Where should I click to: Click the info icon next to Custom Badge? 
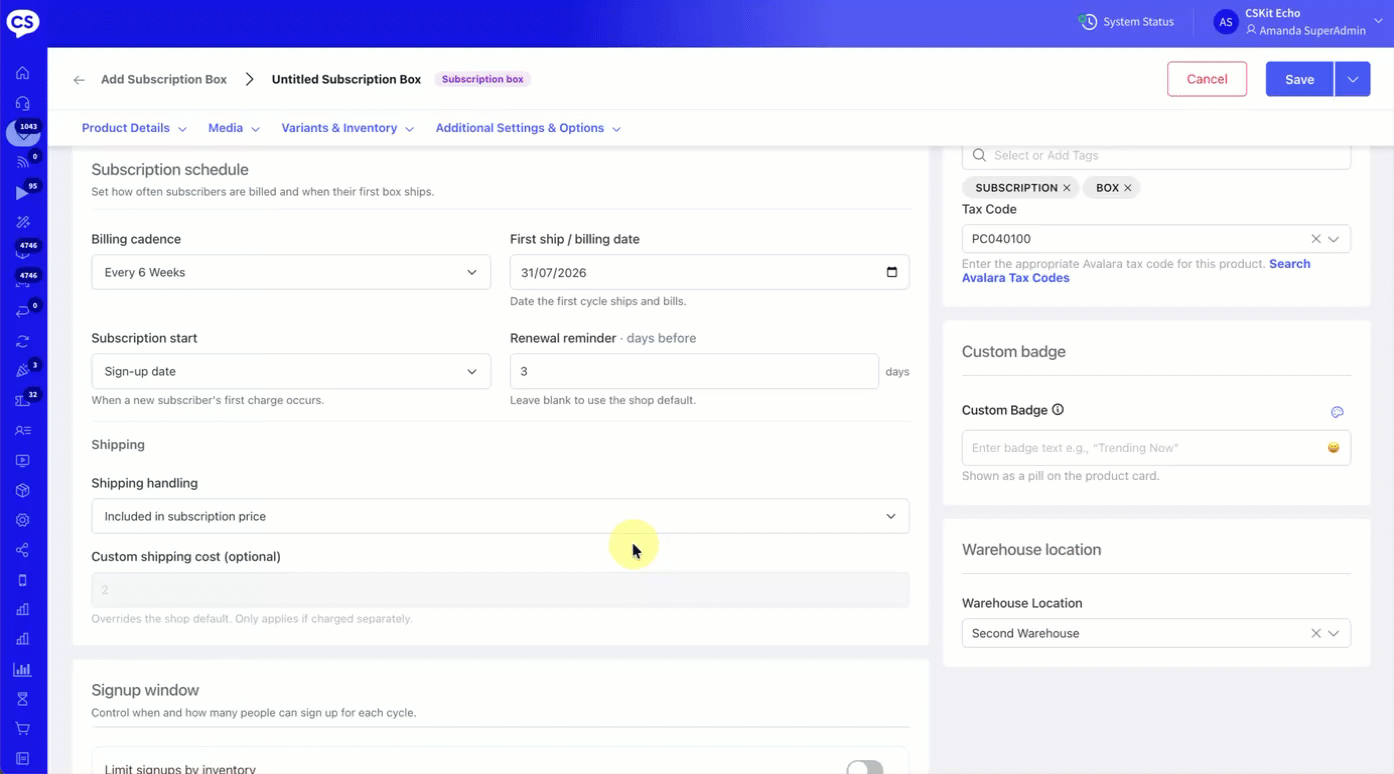(1058, 410)
